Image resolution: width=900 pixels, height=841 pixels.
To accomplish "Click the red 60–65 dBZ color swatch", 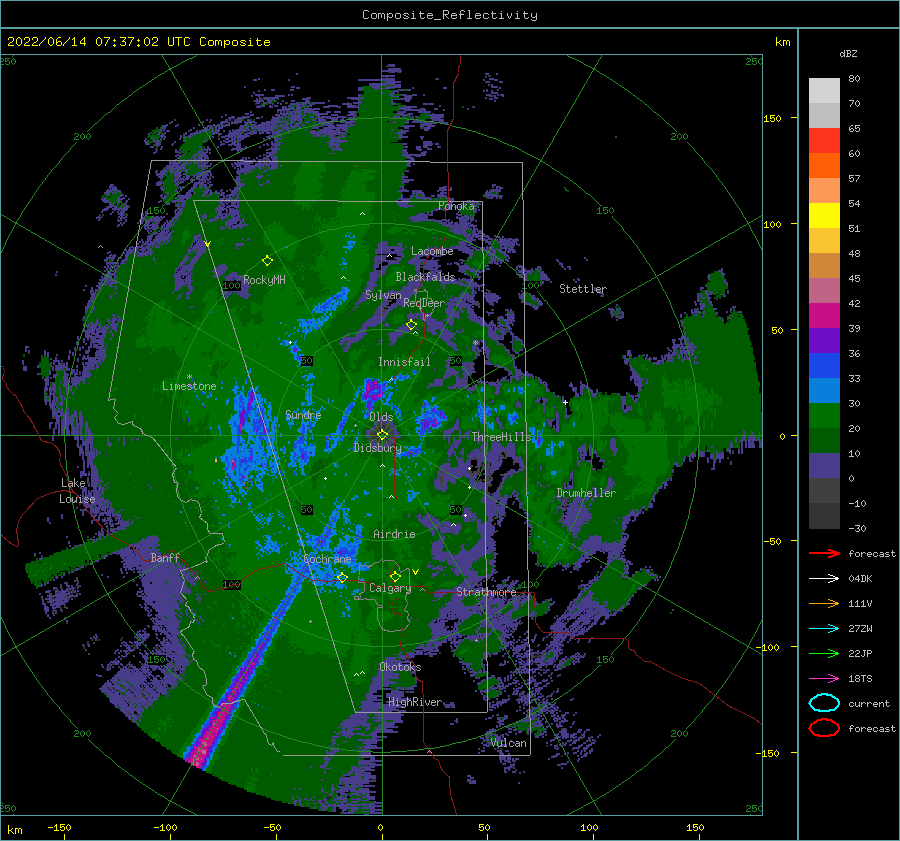I will (x=824, y=141).
